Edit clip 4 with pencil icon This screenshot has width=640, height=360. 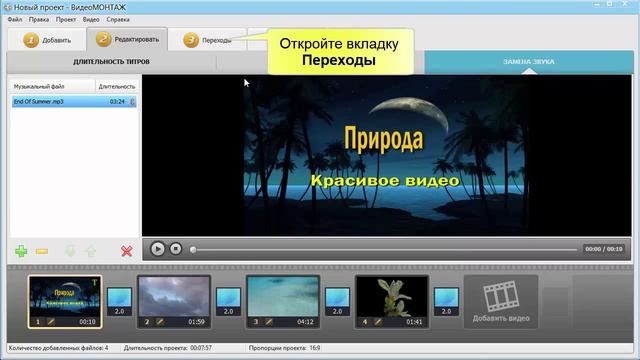[x=378, y=322]
